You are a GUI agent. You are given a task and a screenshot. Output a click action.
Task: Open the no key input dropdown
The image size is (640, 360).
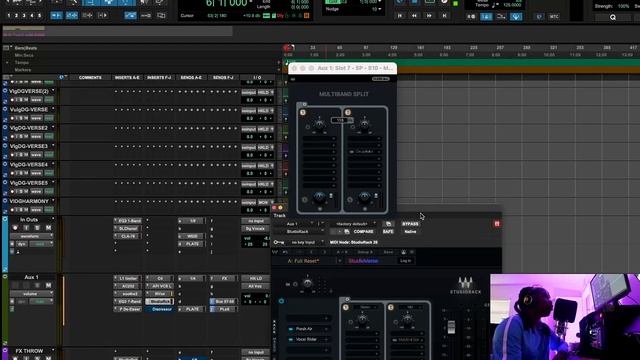tap(304, 242)
